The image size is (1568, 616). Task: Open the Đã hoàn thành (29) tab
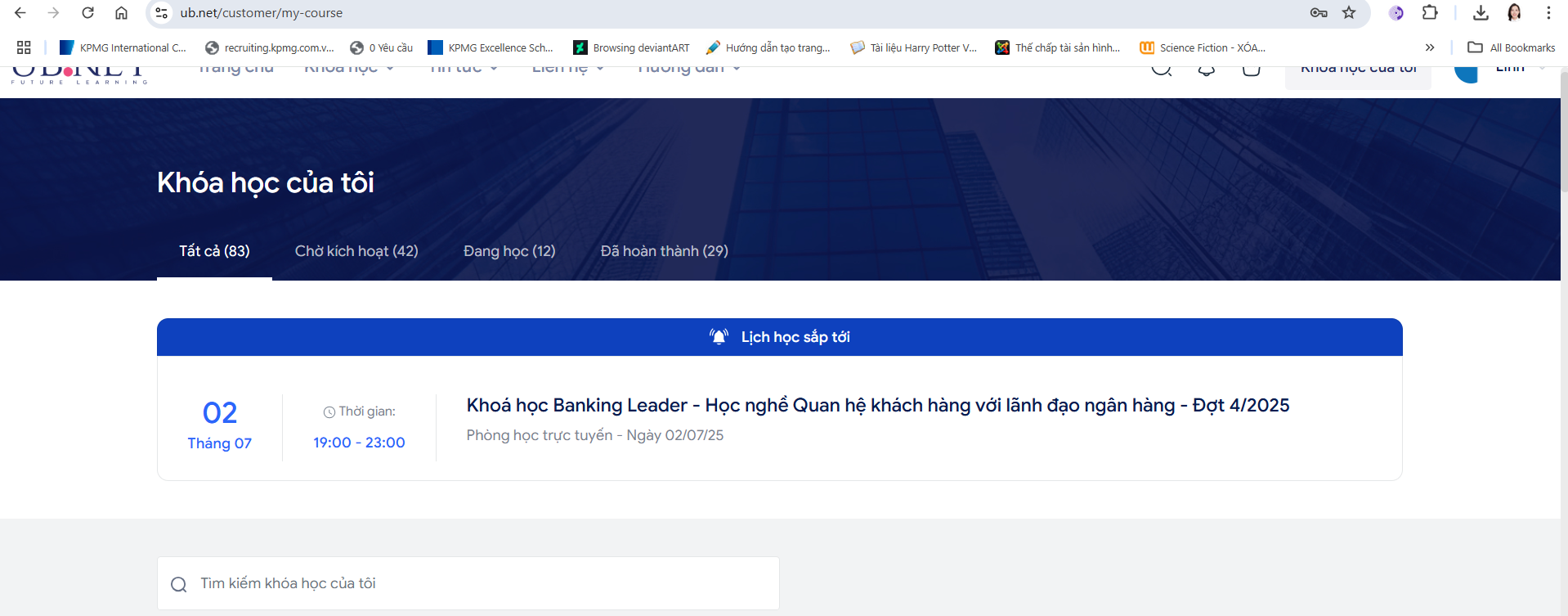[x=664, y=251]
